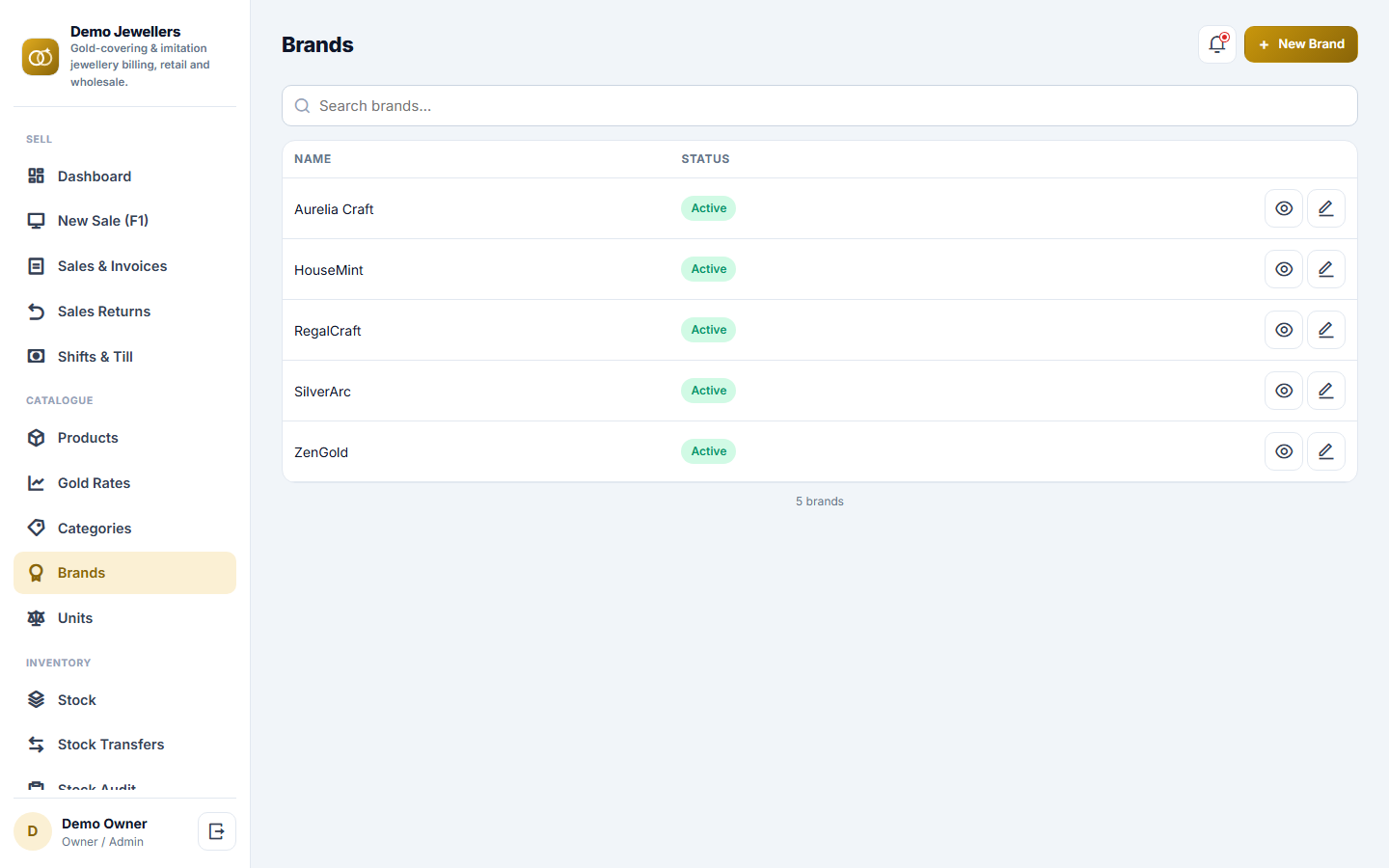Open the notifications bell
1389x868 pixels.
1217,44
